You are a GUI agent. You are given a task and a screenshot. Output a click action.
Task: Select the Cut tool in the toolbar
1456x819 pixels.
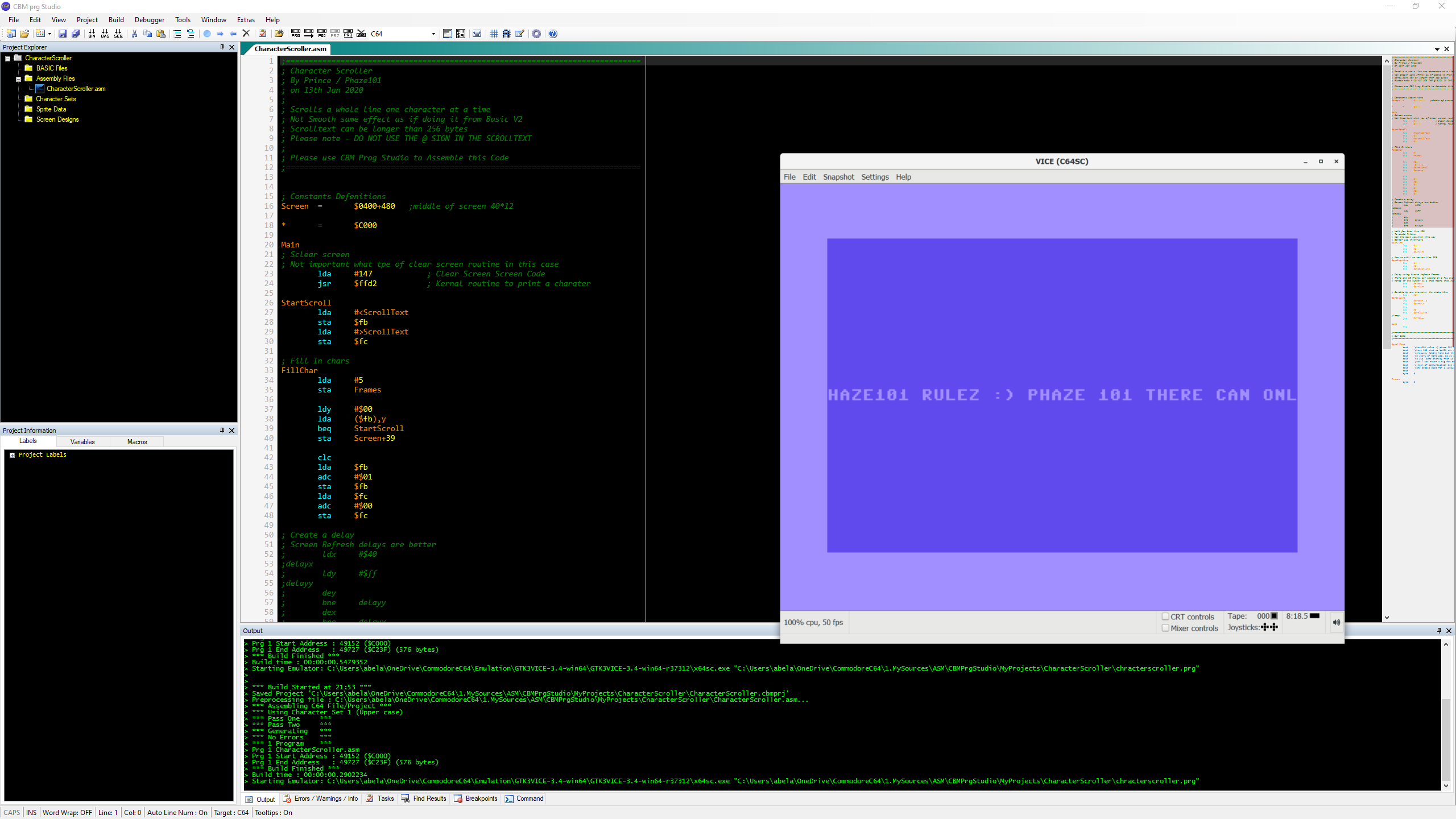135,34
